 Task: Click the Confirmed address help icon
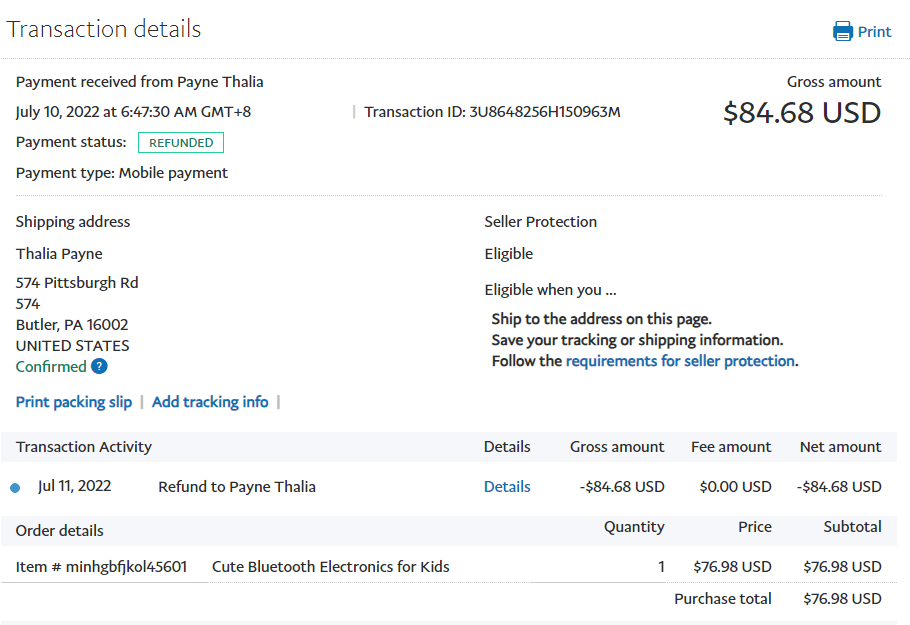(x=99, y=367)
